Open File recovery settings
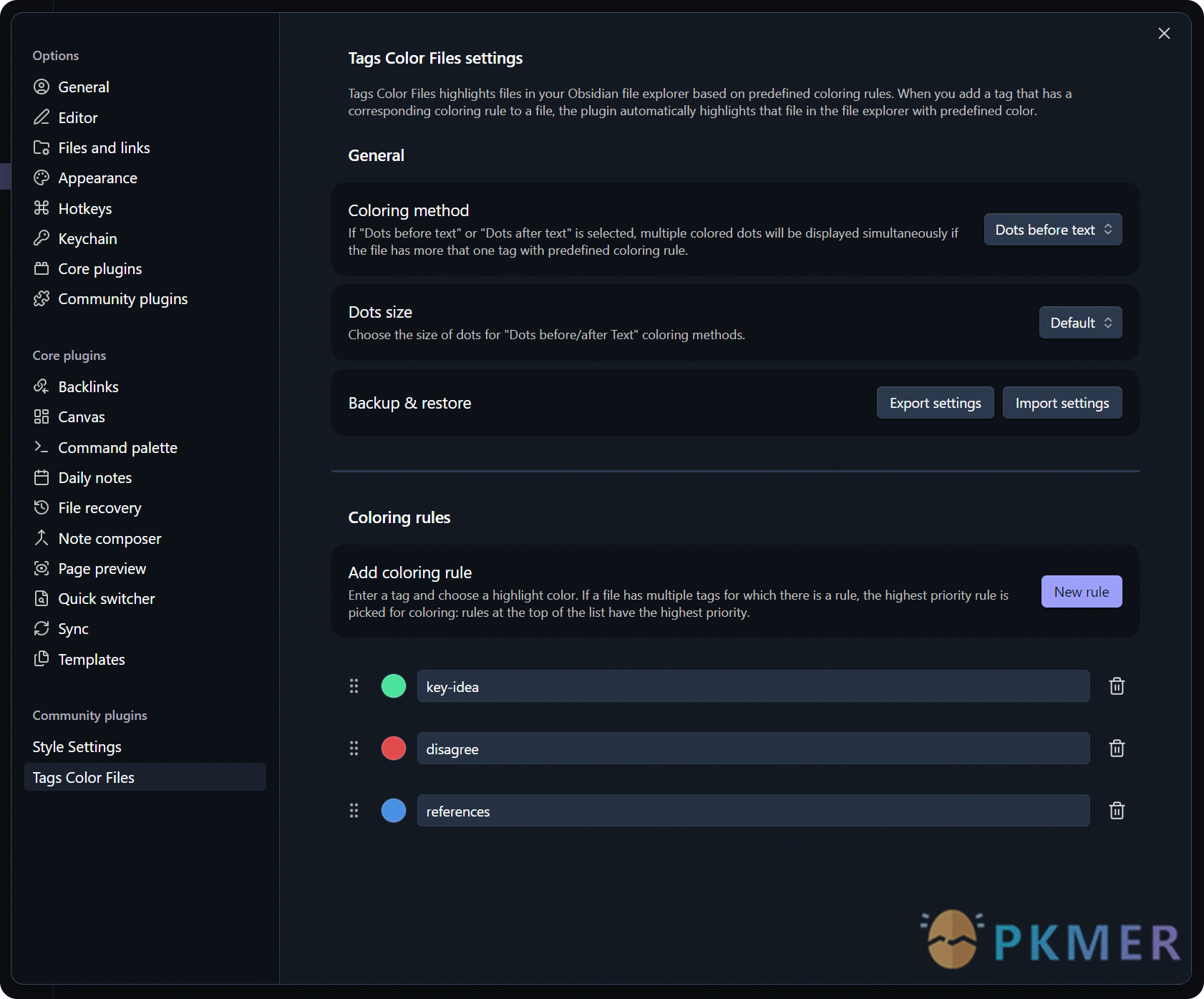This screenshot has width=1204, height=999. coord(145,508)
